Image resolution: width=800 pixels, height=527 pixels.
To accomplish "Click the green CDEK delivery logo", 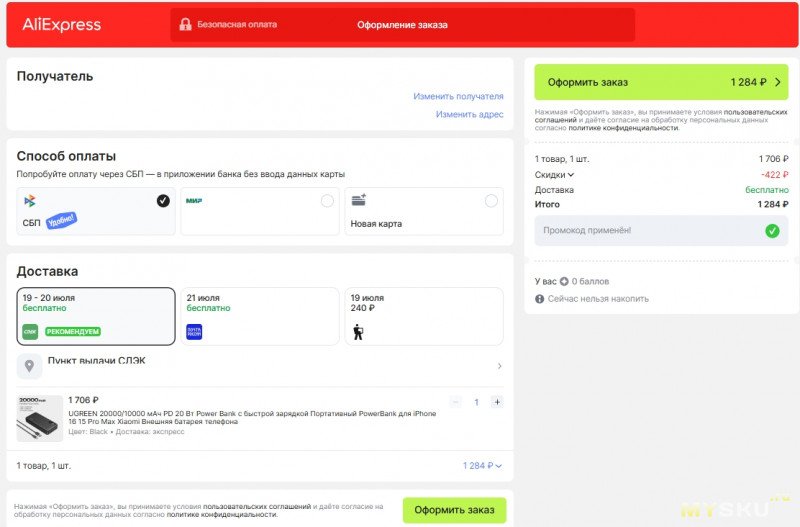I will (x=30, y=332).
